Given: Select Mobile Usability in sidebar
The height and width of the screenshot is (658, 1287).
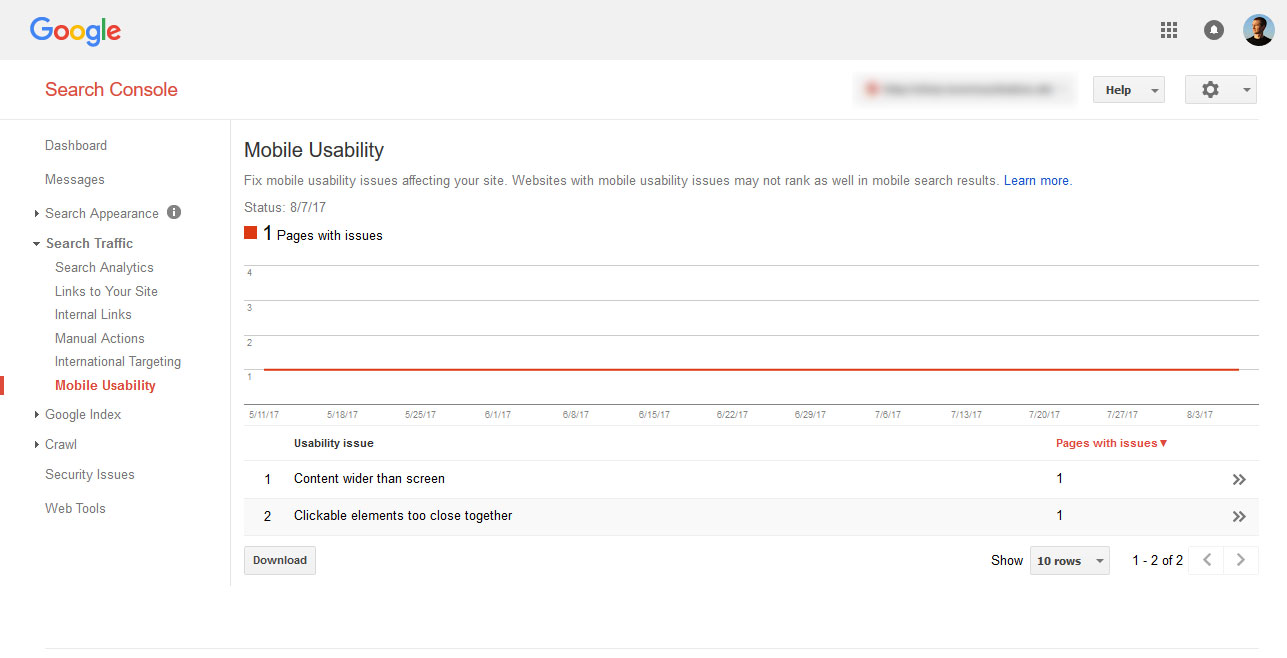Looking at the screenshot, I should click(x=105, y=385).
